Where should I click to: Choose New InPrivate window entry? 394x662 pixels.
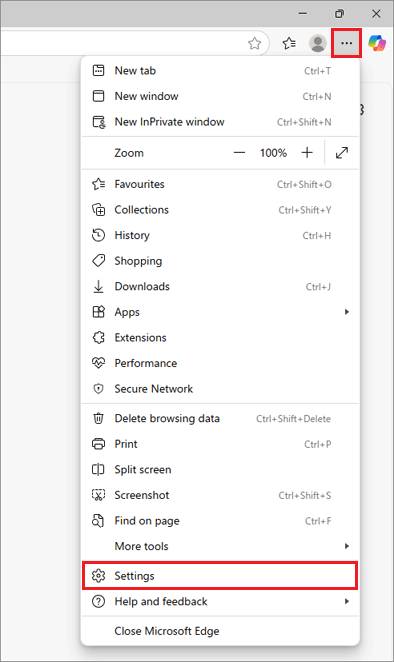tap(220, 122)
